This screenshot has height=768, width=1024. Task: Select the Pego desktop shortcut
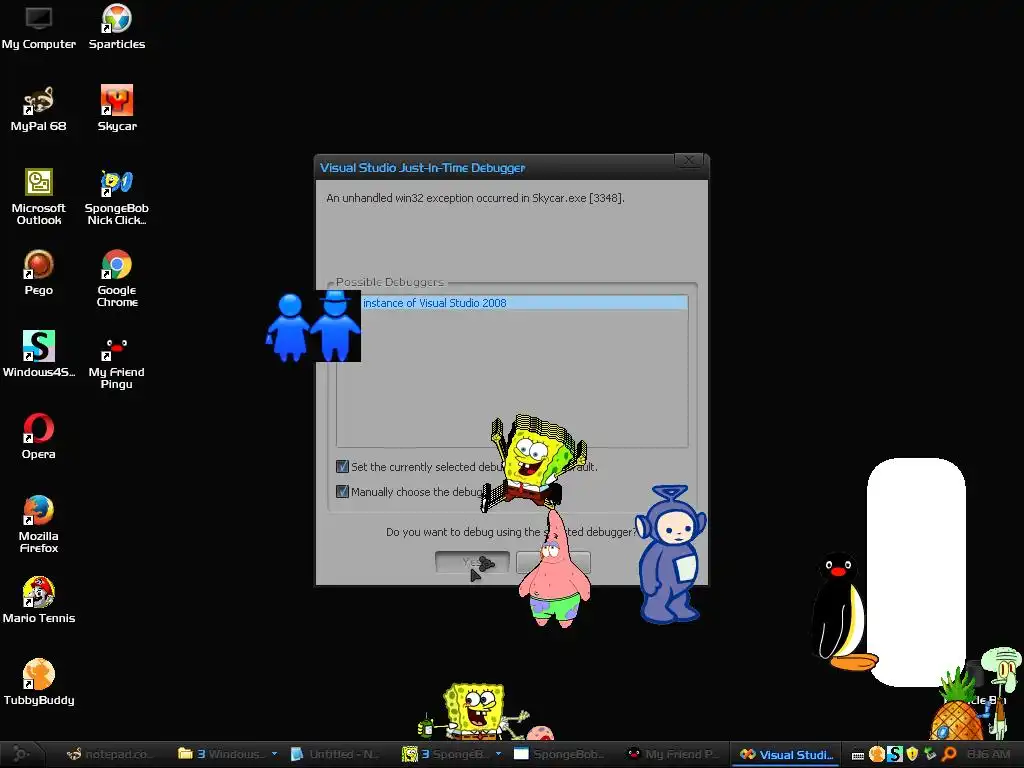39,273
